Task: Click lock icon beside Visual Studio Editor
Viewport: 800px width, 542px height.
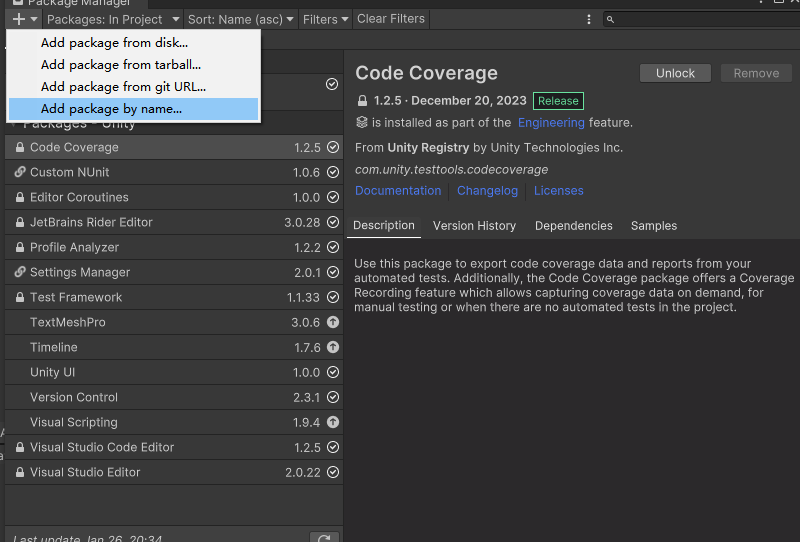Action: pyautogui.click(x=20, y=472)
